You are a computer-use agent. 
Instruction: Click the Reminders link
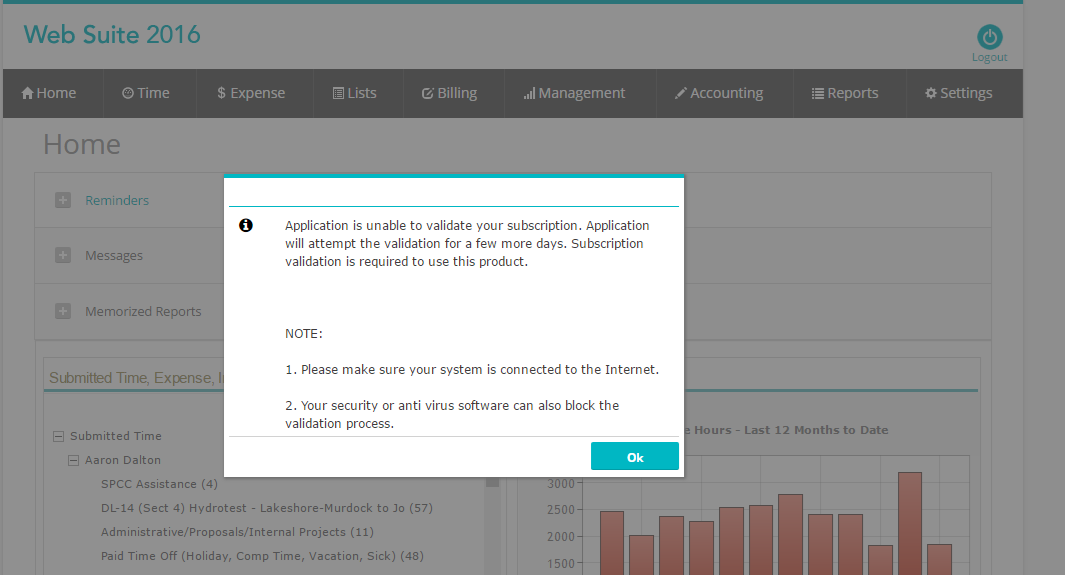click(x=117, y=200)
